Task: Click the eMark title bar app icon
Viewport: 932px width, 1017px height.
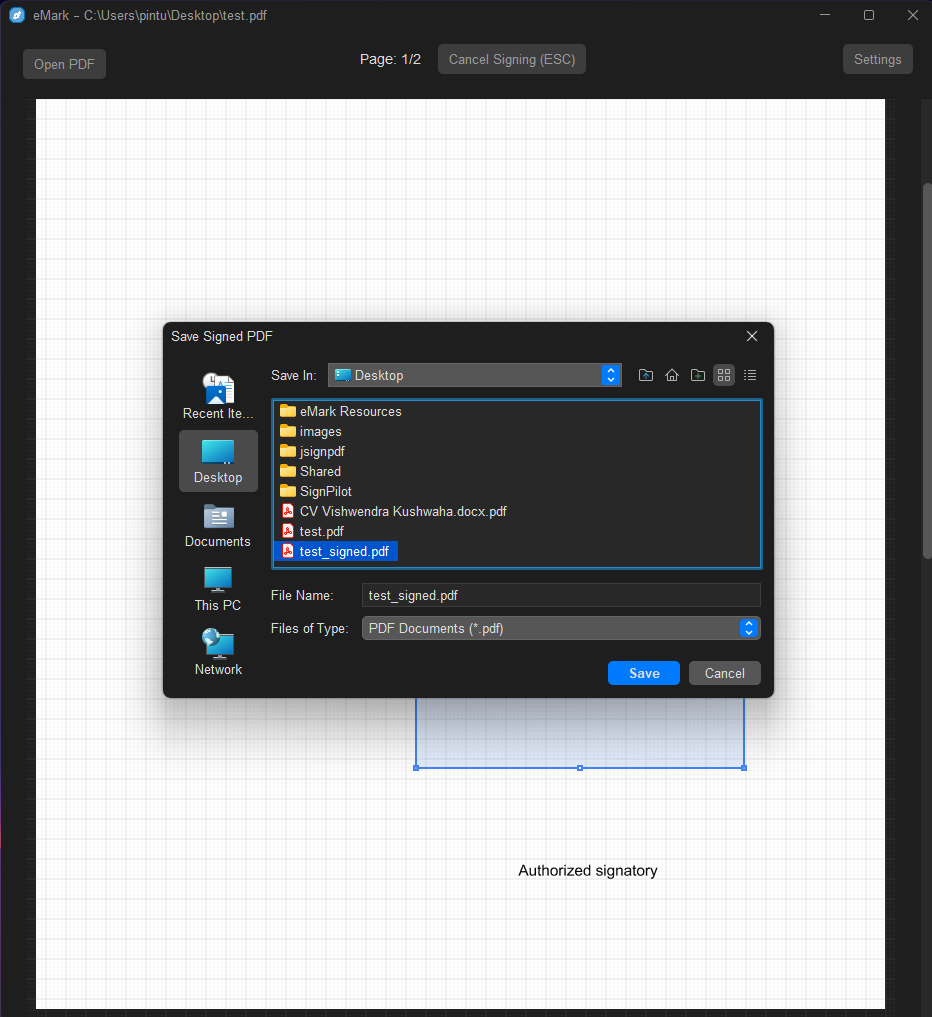Action: 17,15
